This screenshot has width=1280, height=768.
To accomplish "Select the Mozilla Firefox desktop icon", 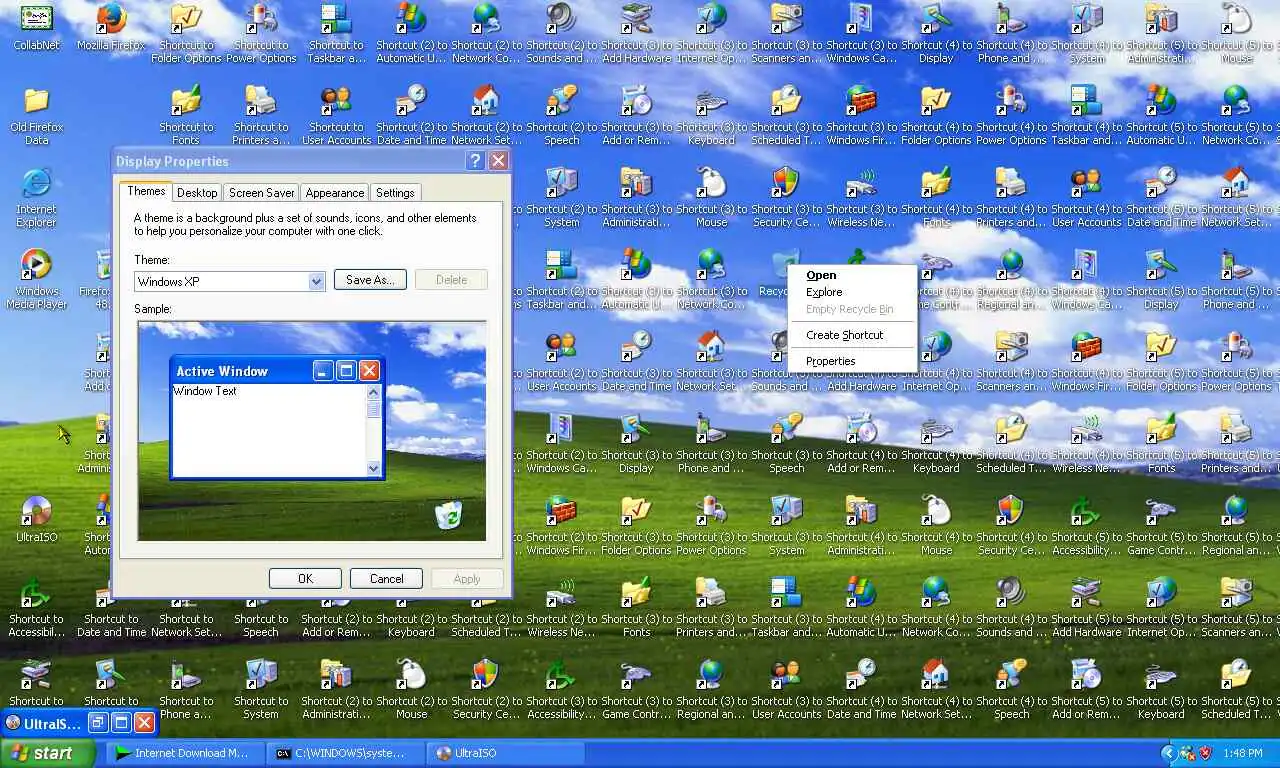I will point(111,28).
